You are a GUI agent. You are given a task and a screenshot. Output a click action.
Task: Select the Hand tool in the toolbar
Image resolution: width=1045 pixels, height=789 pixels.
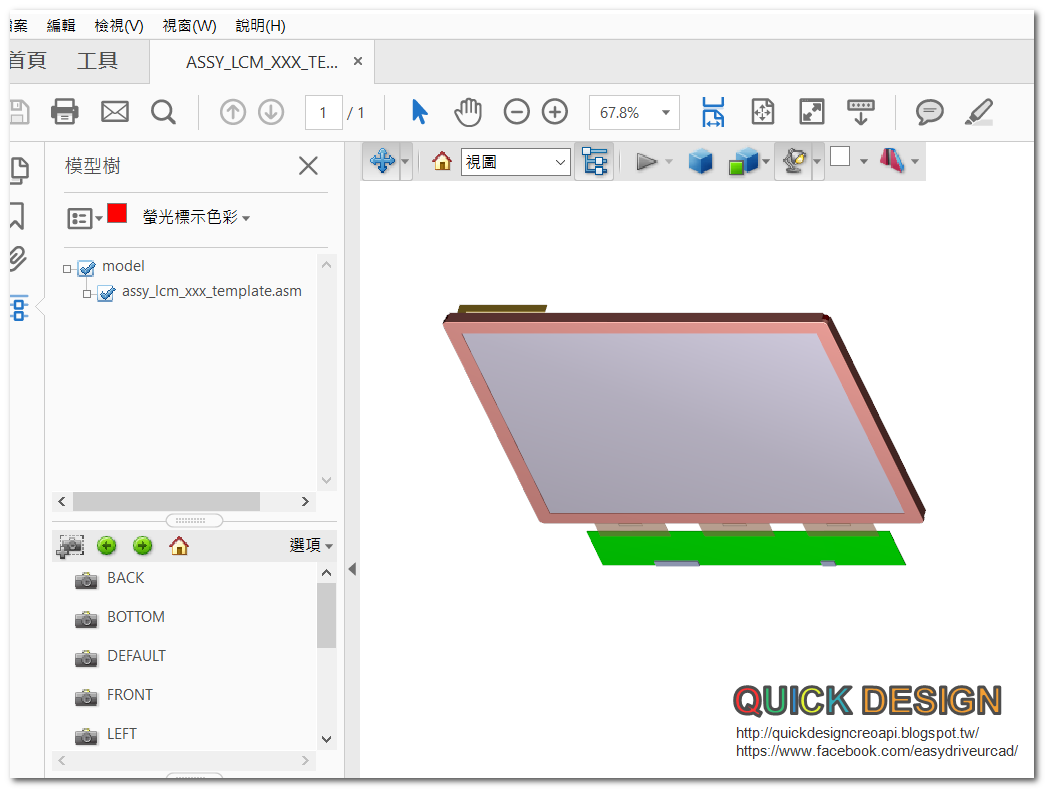467,112
